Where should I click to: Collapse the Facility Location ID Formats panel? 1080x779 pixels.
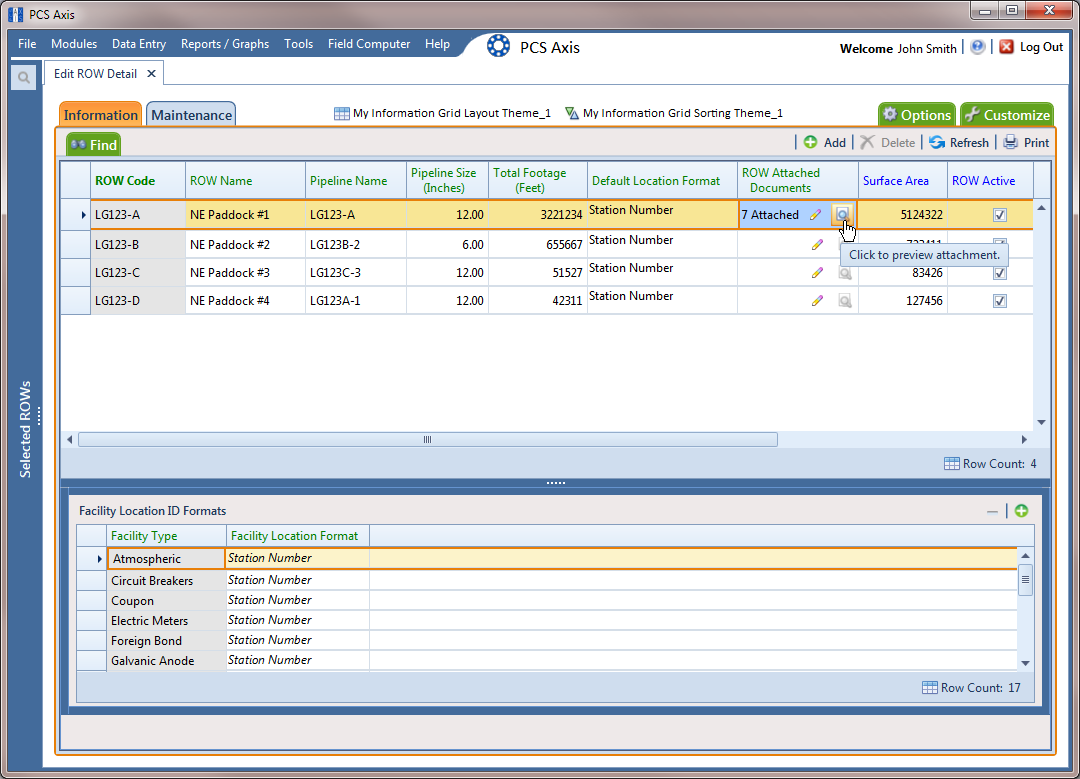(993, 511)
